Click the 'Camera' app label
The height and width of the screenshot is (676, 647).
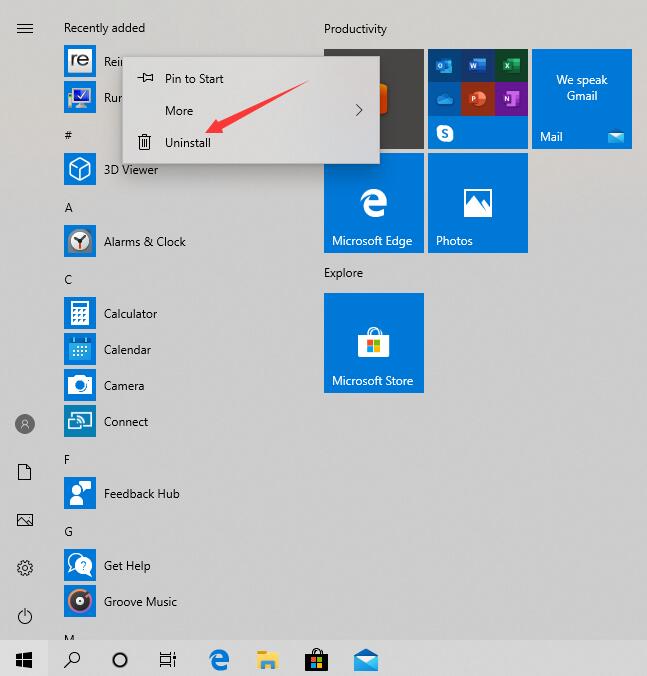(124, 385)
